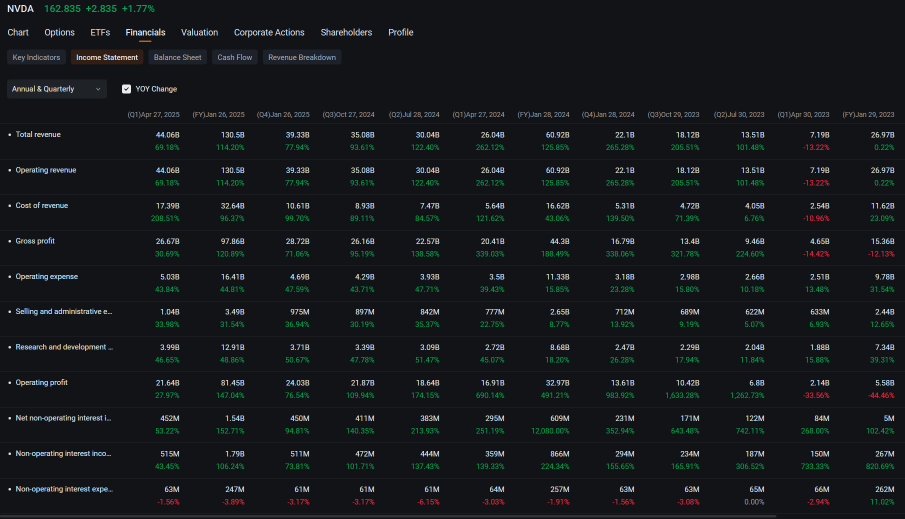Click the (Q3)Oct 29, 2023 column header
The height and width of the screenshot is (519, 905).
click(x=674, y=115)
